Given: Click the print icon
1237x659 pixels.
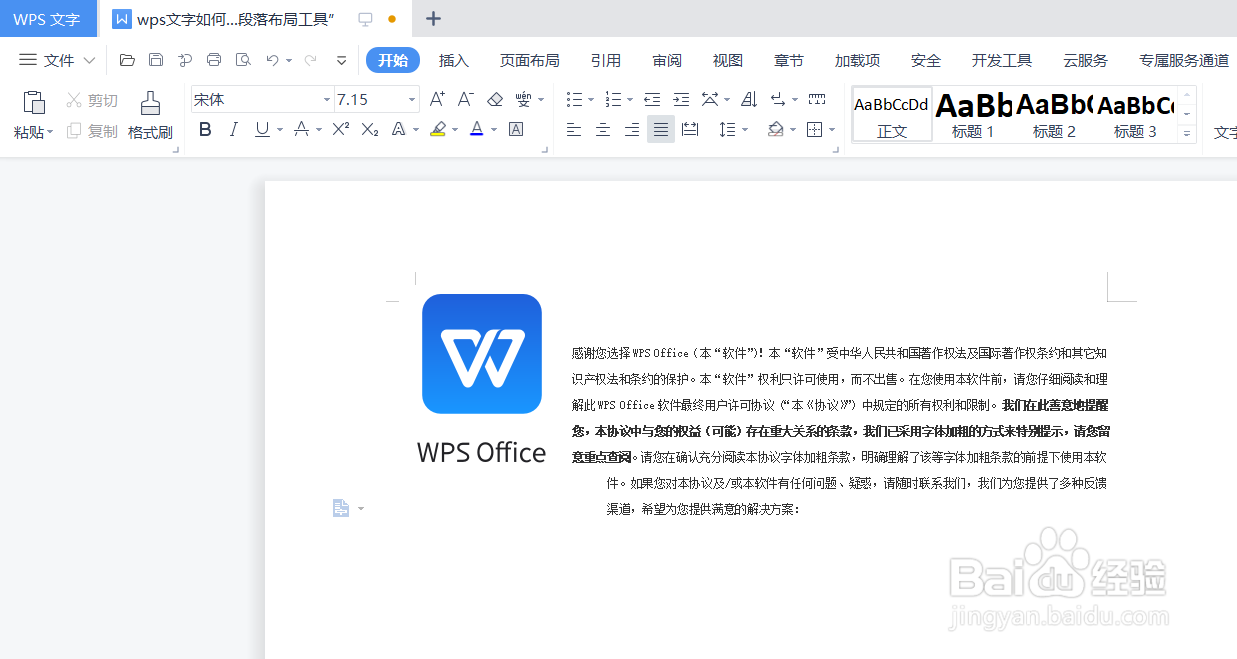Looking at the screenshot, I should pyautogui.click(x=214, y=60).
